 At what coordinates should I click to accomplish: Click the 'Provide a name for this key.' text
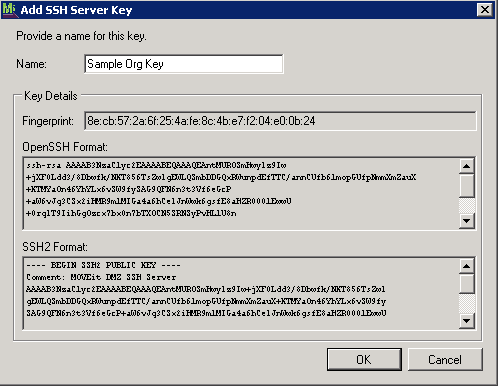(x=81, y=36)
